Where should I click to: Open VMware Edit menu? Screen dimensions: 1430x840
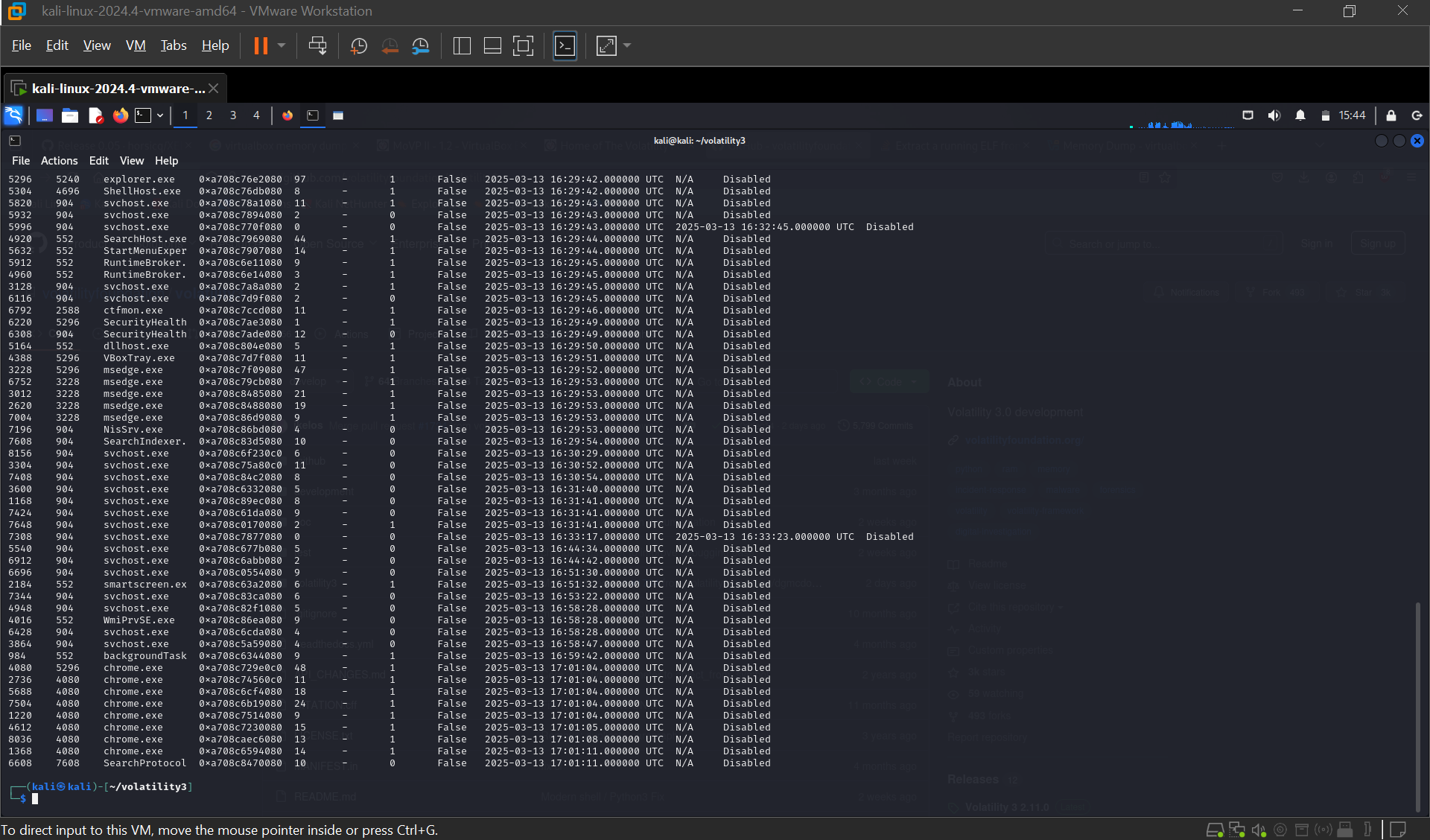click(57, 45)
